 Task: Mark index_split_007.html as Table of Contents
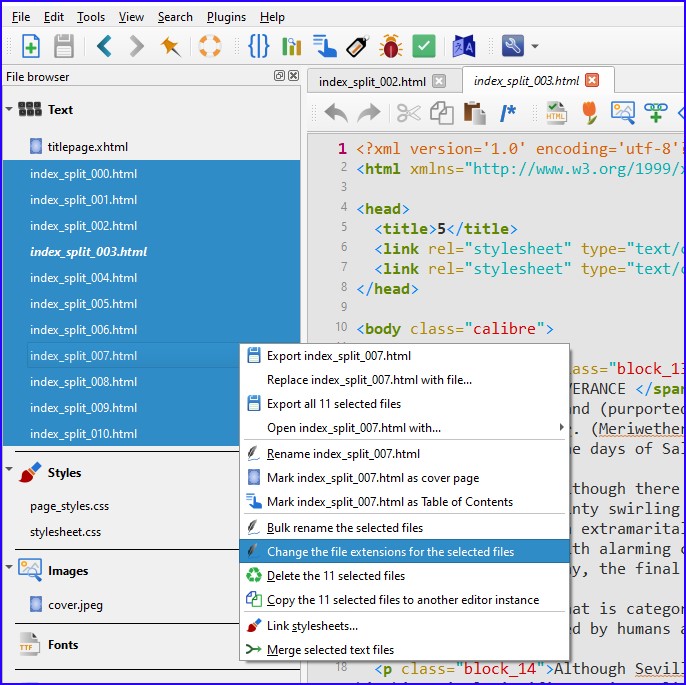coord(404,502)
